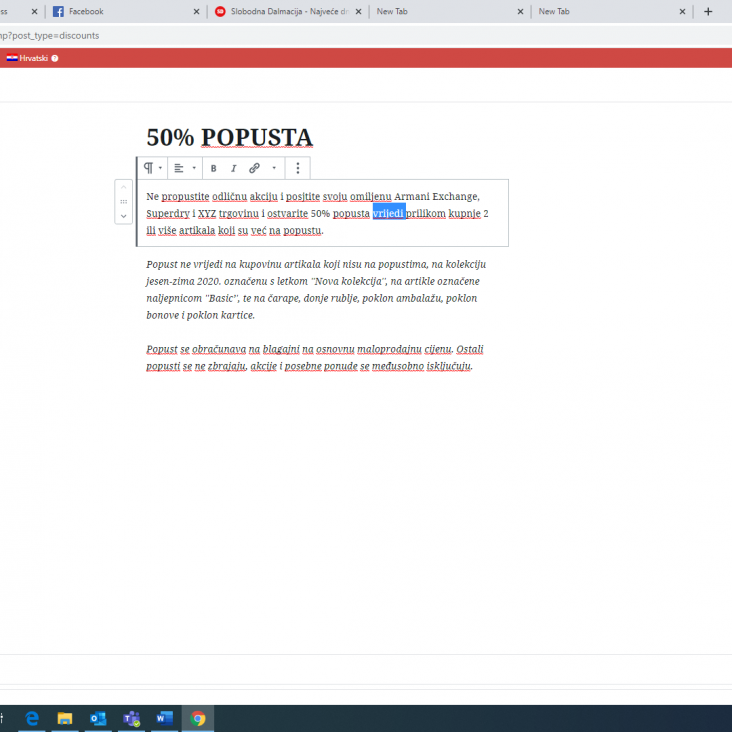Open block more options menu
The height and width of the screenshot is (732, 732).
pos(298,168)
